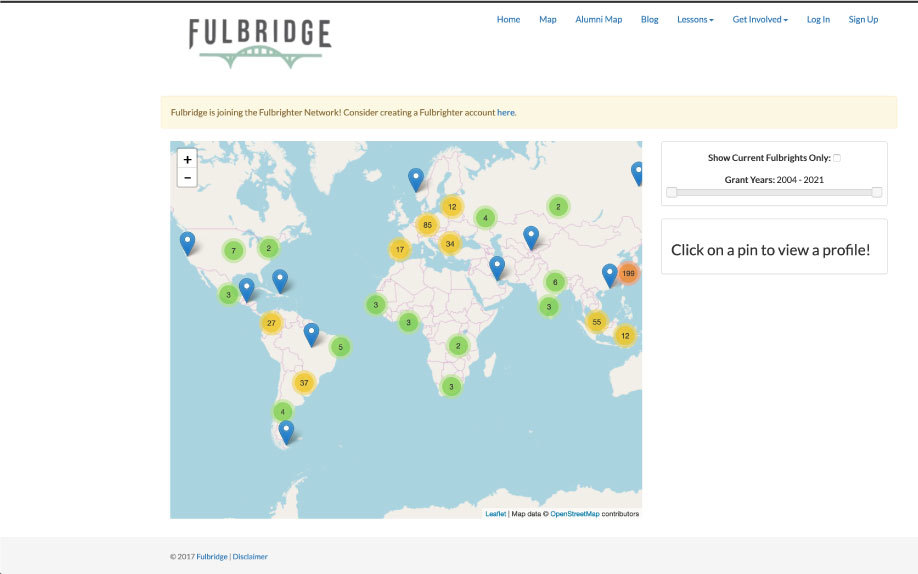918x574 pixels.
Task: Expand the 7 cluster in the central United States
Action: 234,251
